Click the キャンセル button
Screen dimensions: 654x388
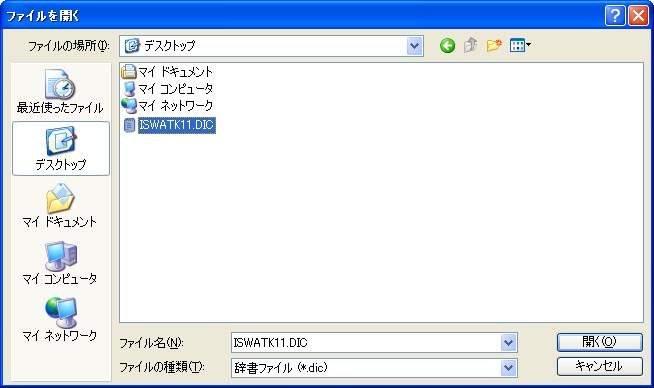coord(599,366)
